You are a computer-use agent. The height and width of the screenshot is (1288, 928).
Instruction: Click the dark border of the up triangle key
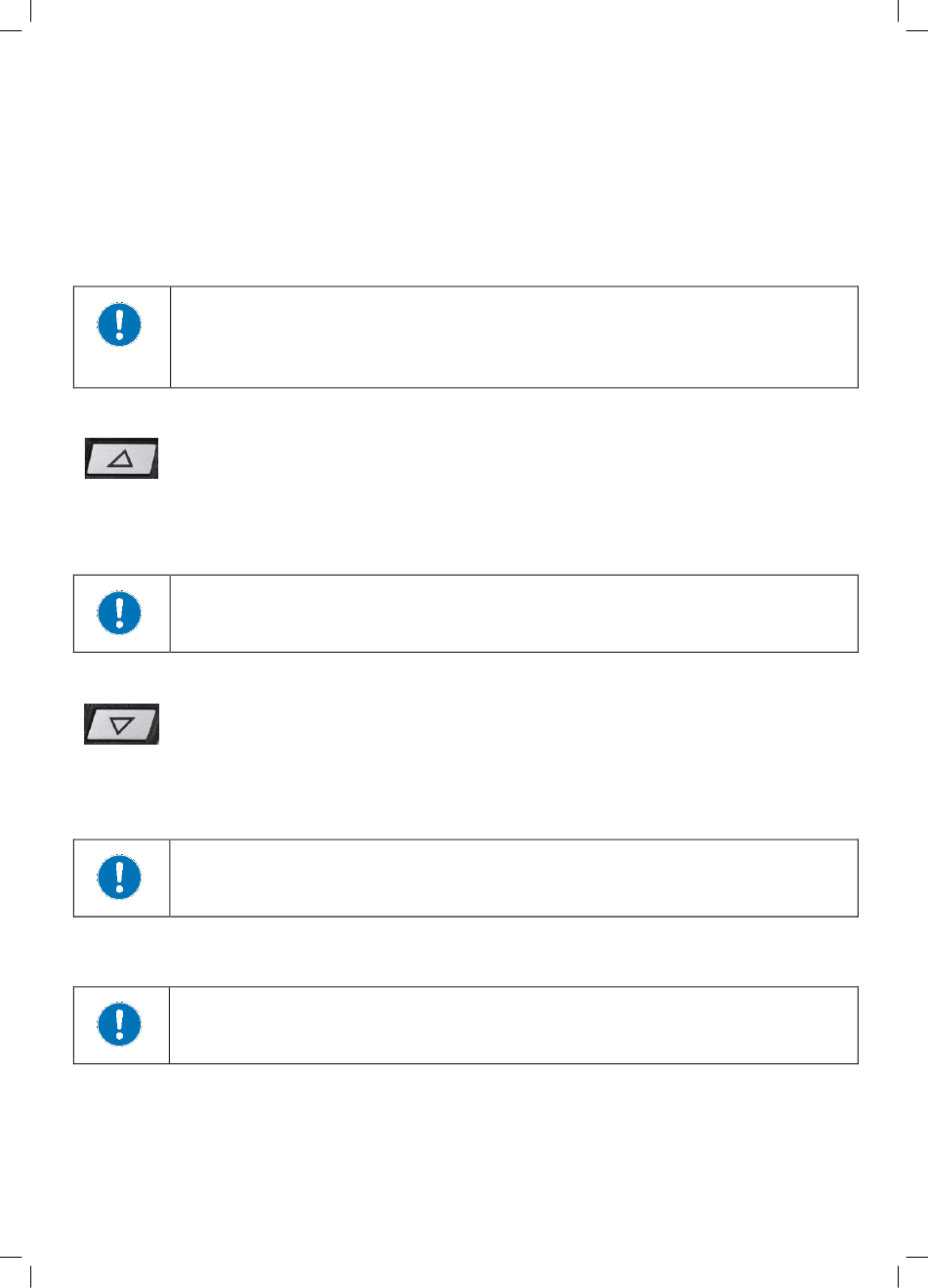(121, 442)
